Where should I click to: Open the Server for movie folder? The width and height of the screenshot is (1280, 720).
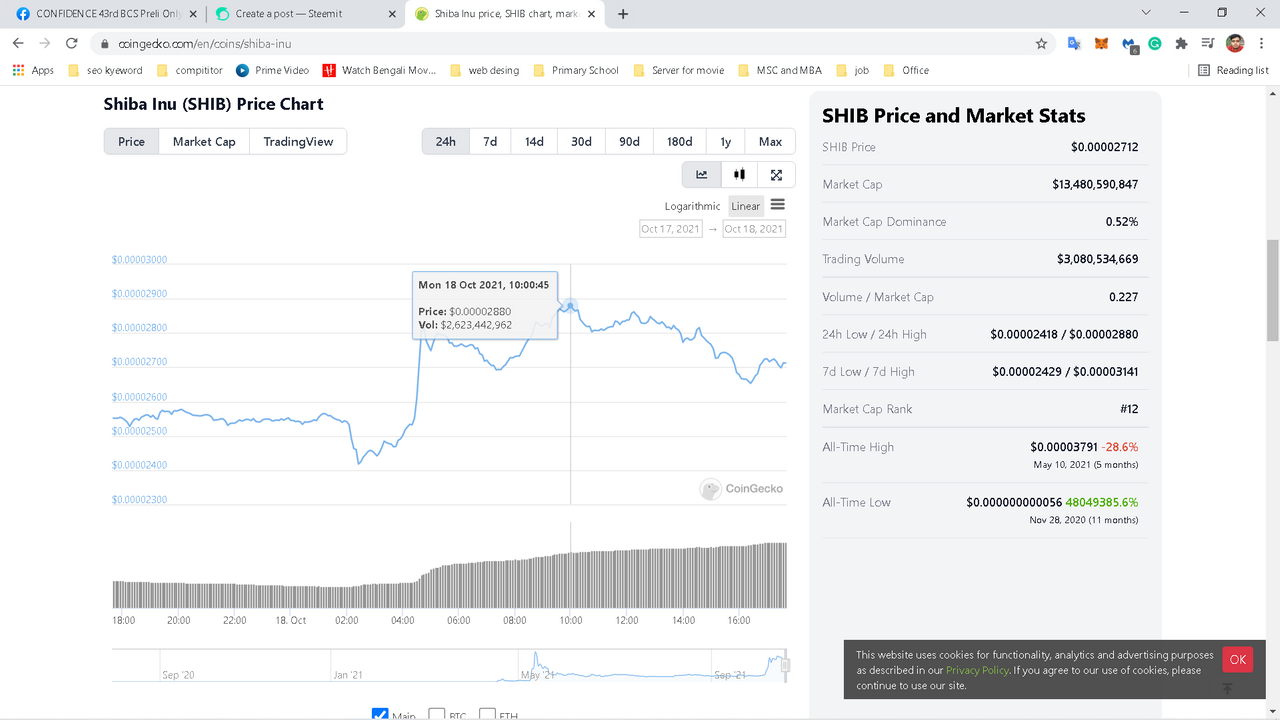pos(678,70)
